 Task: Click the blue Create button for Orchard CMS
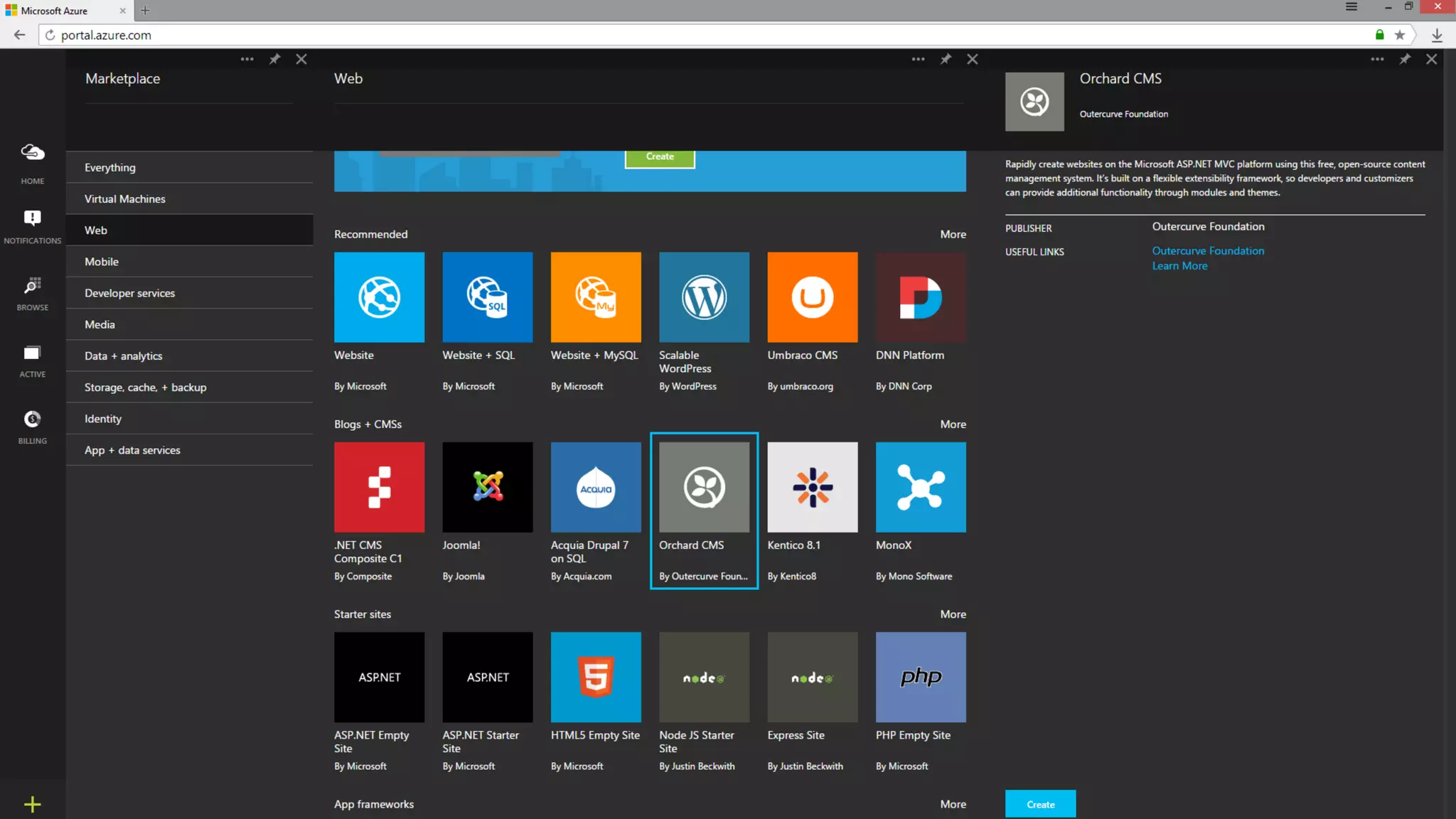1039,804
